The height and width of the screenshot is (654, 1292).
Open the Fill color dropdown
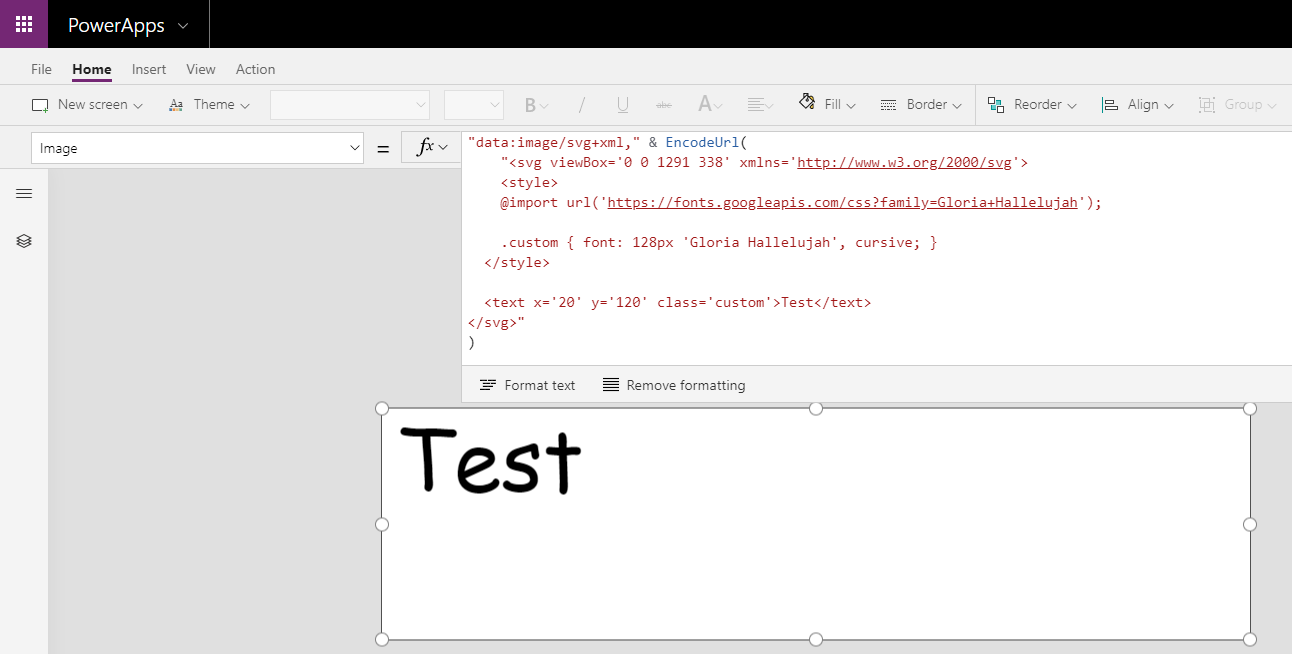click(827, 104)
